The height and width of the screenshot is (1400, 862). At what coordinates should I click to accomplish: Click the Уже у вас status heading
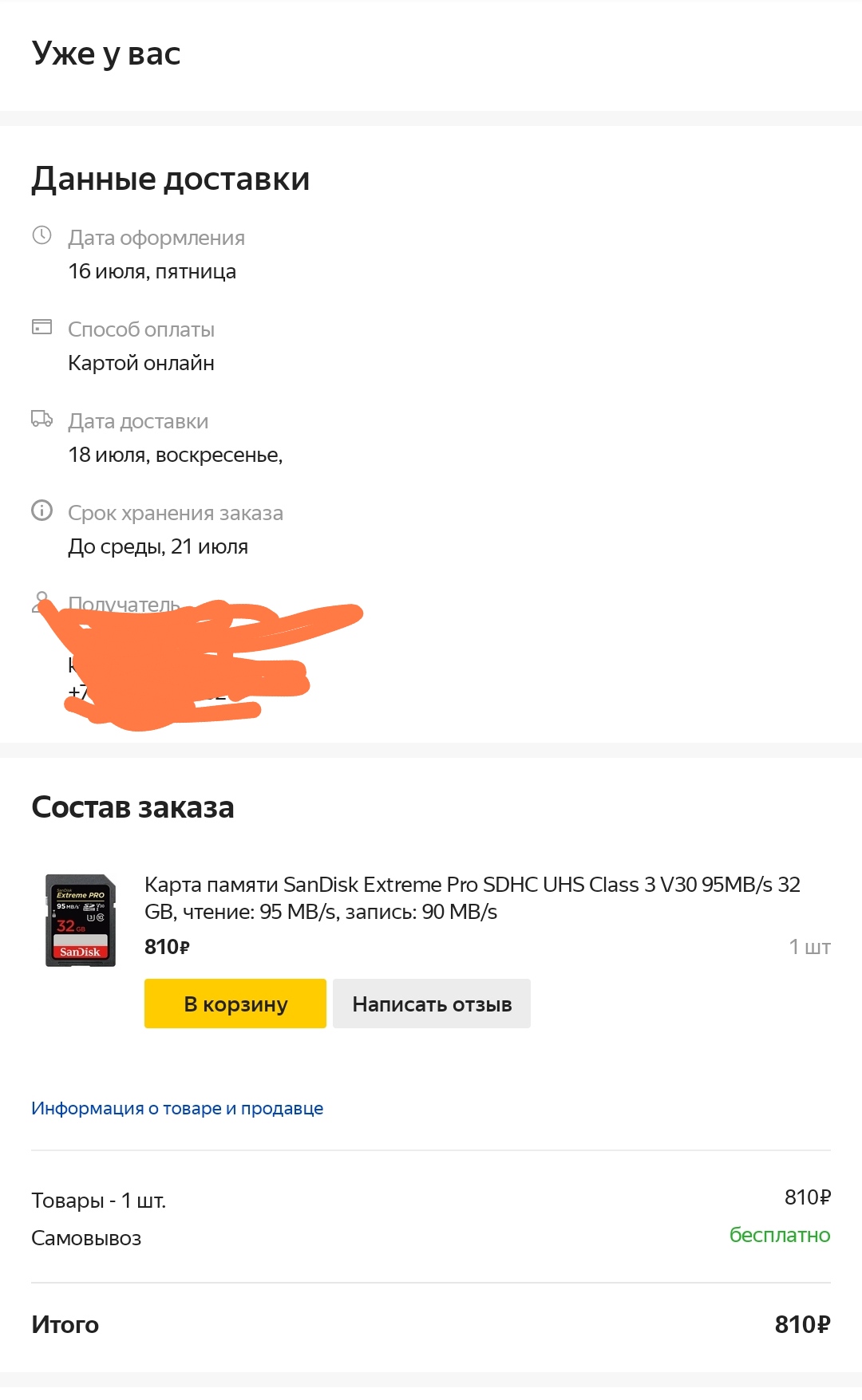coord(106,54)
